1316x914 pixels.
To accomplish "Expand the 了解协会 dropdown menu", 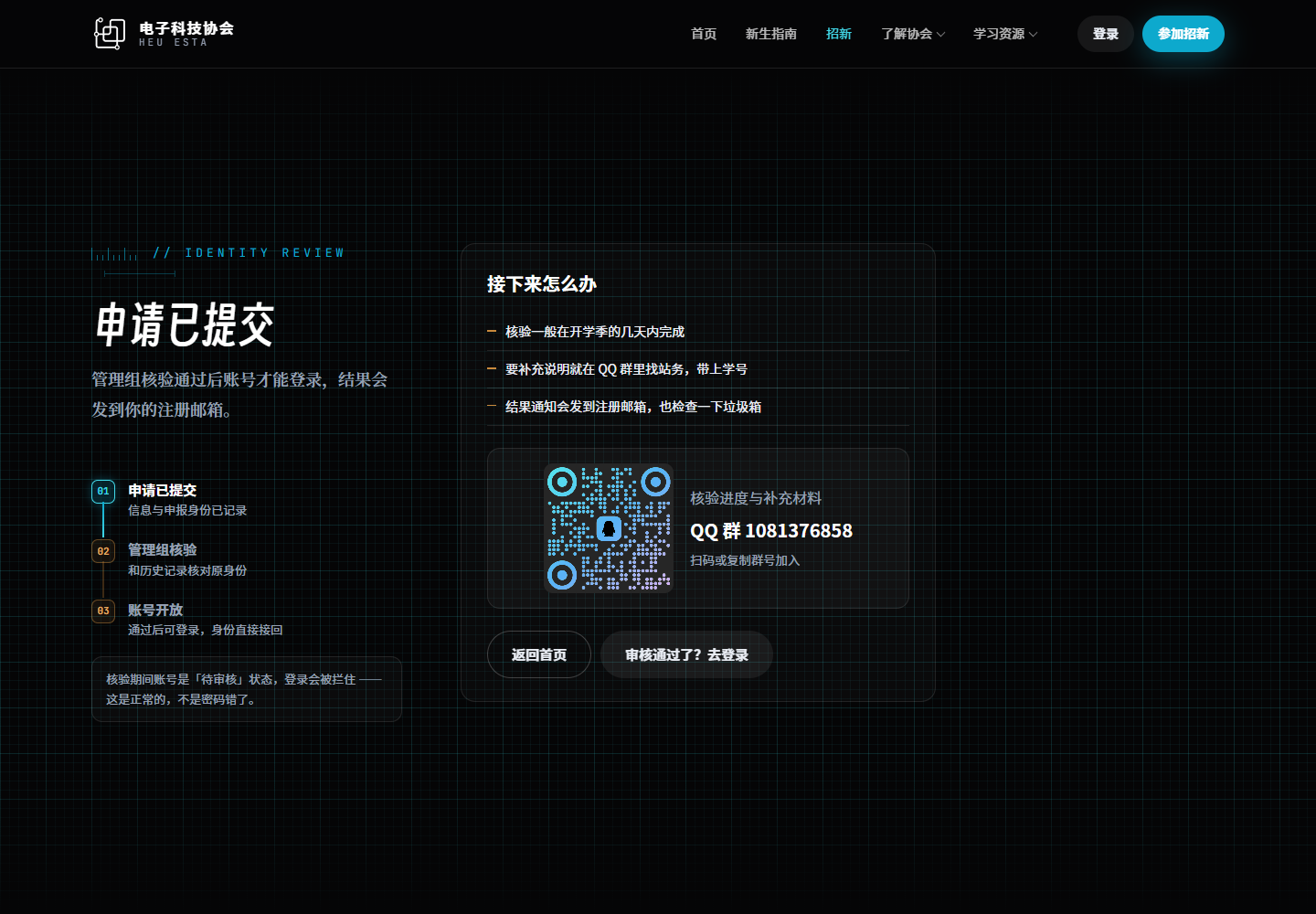I will 913,34.
